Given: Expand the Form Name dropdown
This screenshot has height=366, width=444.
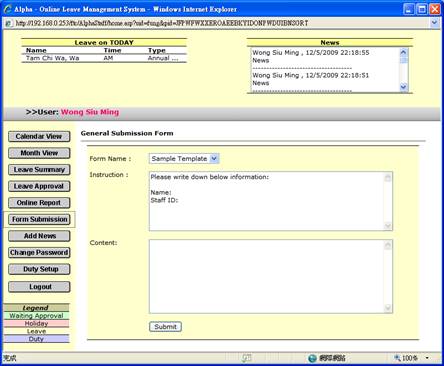Looking at the screenshot, I should (214, 159).
